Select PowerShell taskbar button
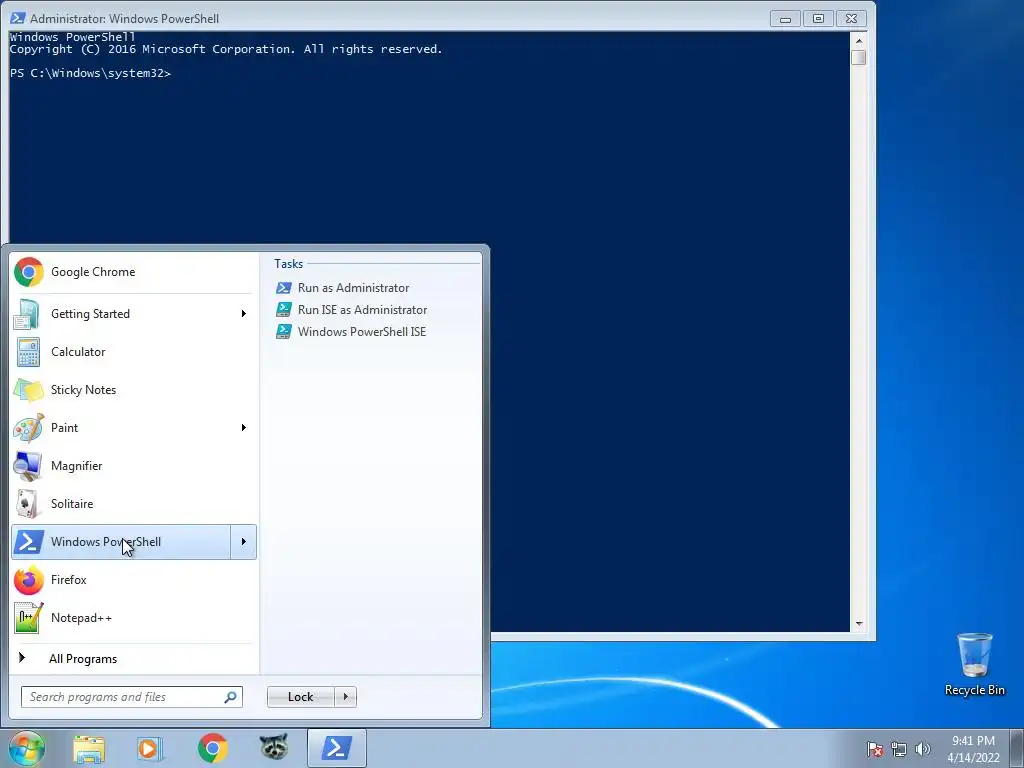This screenshot has width=1024, height=768. click(337, 748)
